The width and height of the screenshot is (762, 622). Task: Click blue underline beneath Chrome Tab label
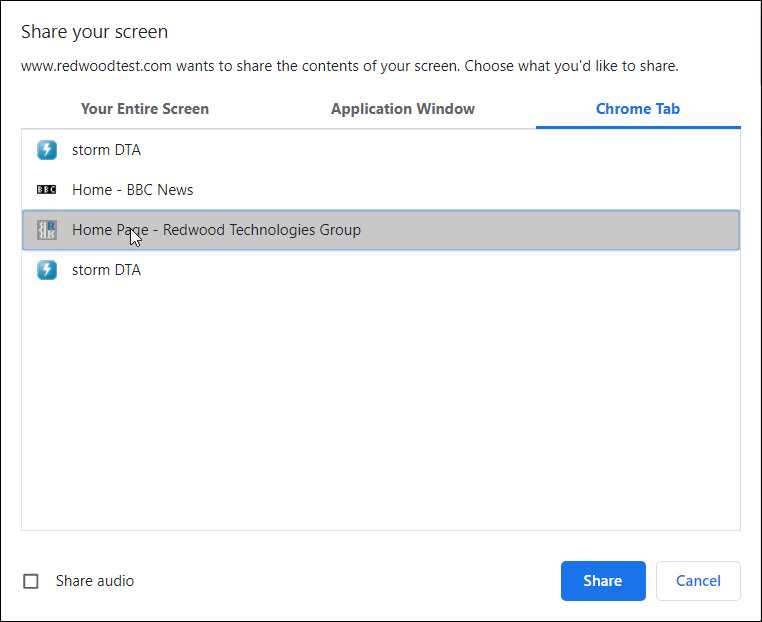(x=638, y=127)
